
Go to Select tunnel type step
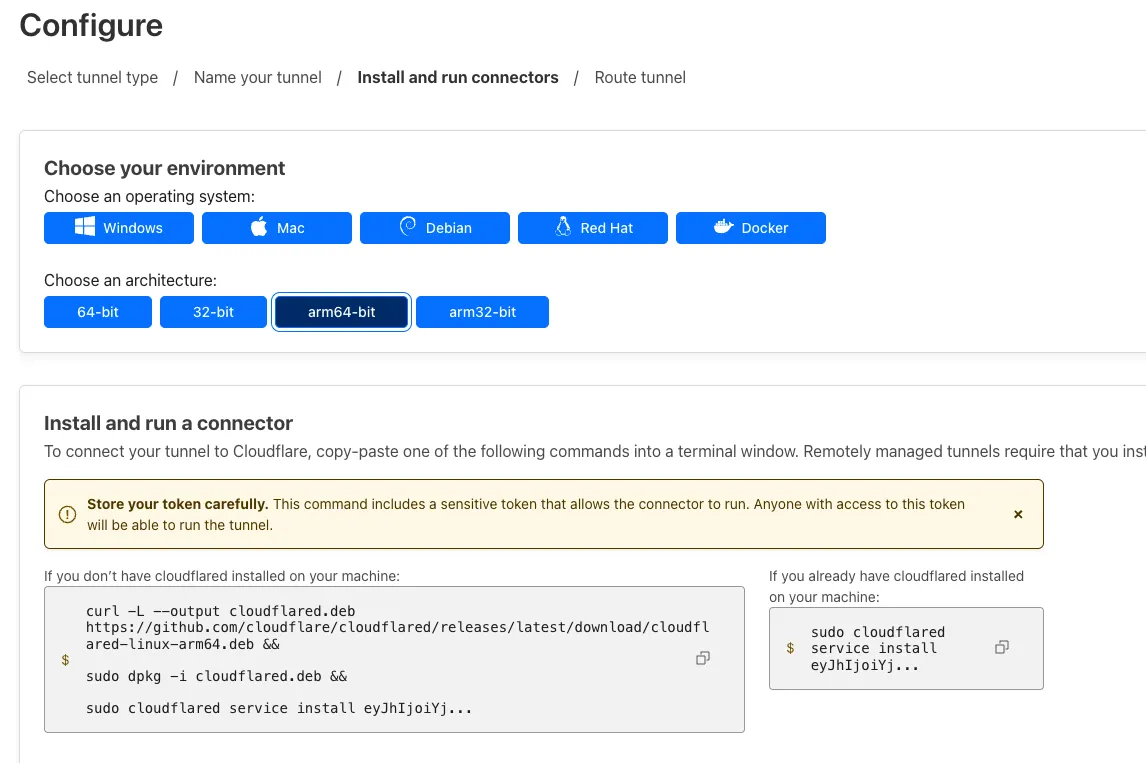coord(92,77)
